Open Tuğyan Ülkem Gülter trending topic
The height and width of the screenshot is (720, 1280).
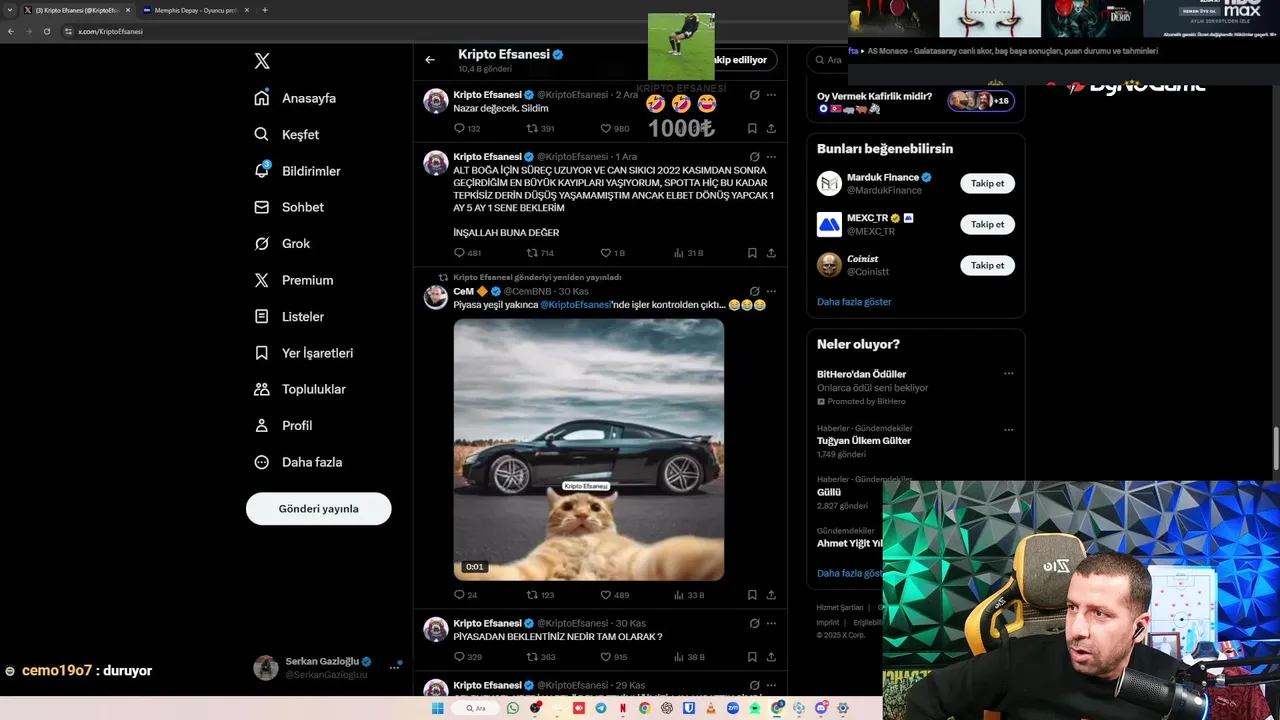(x=864, y=440)
